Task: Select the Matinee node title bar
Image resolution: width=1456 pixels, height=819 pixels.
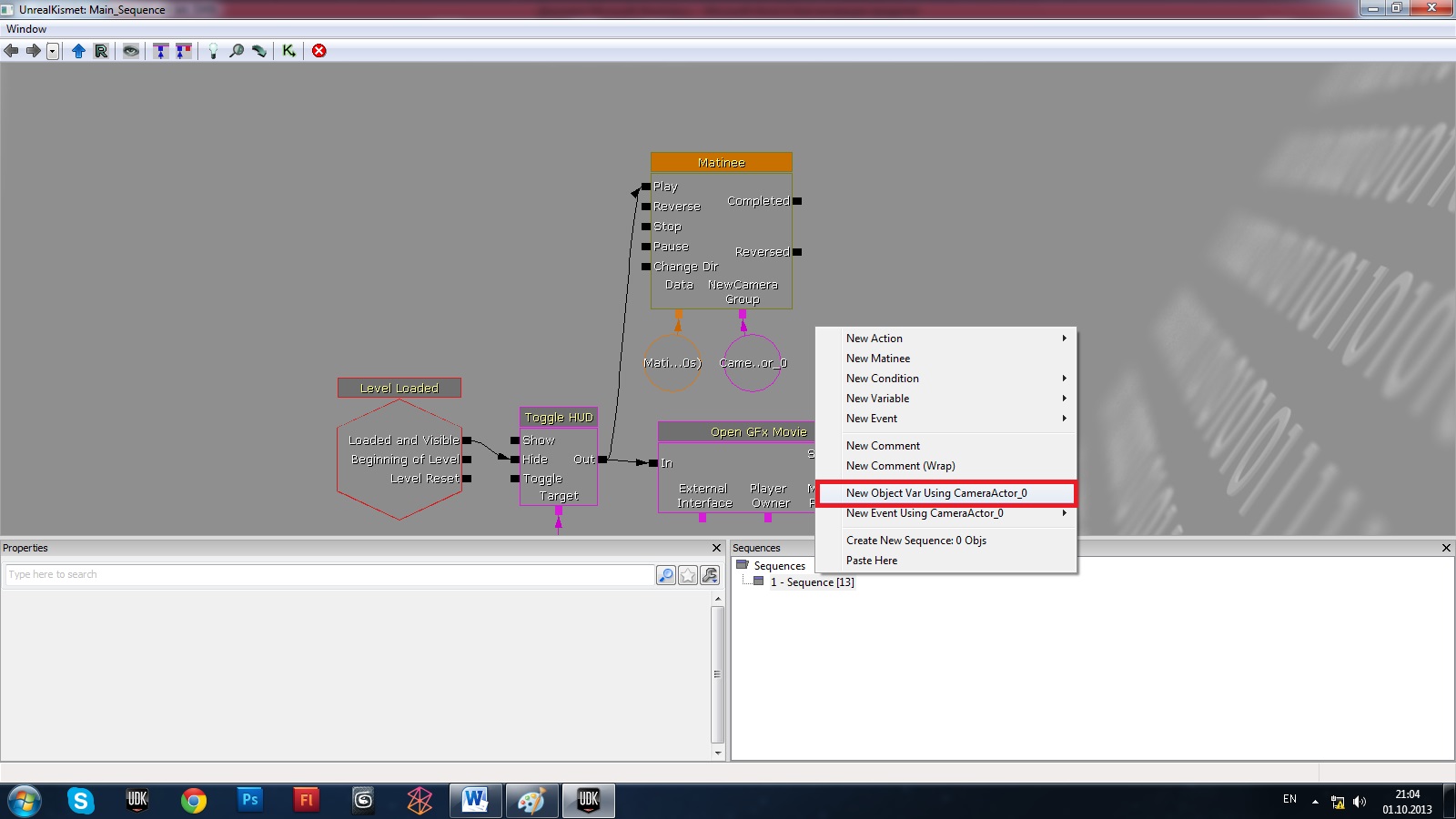Action: [722, 163]
